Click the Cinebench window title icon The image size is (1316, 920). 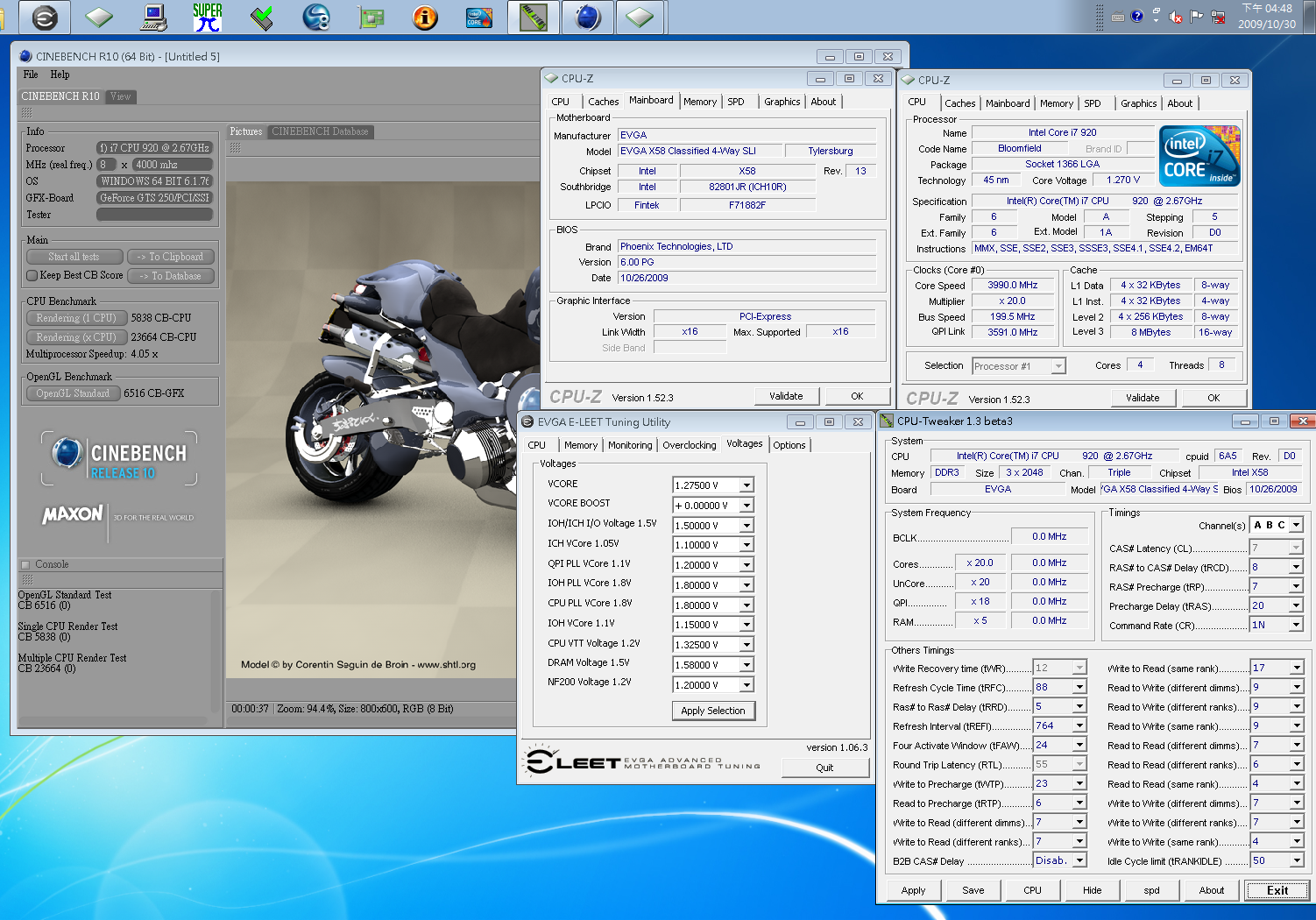pos(25,56)
